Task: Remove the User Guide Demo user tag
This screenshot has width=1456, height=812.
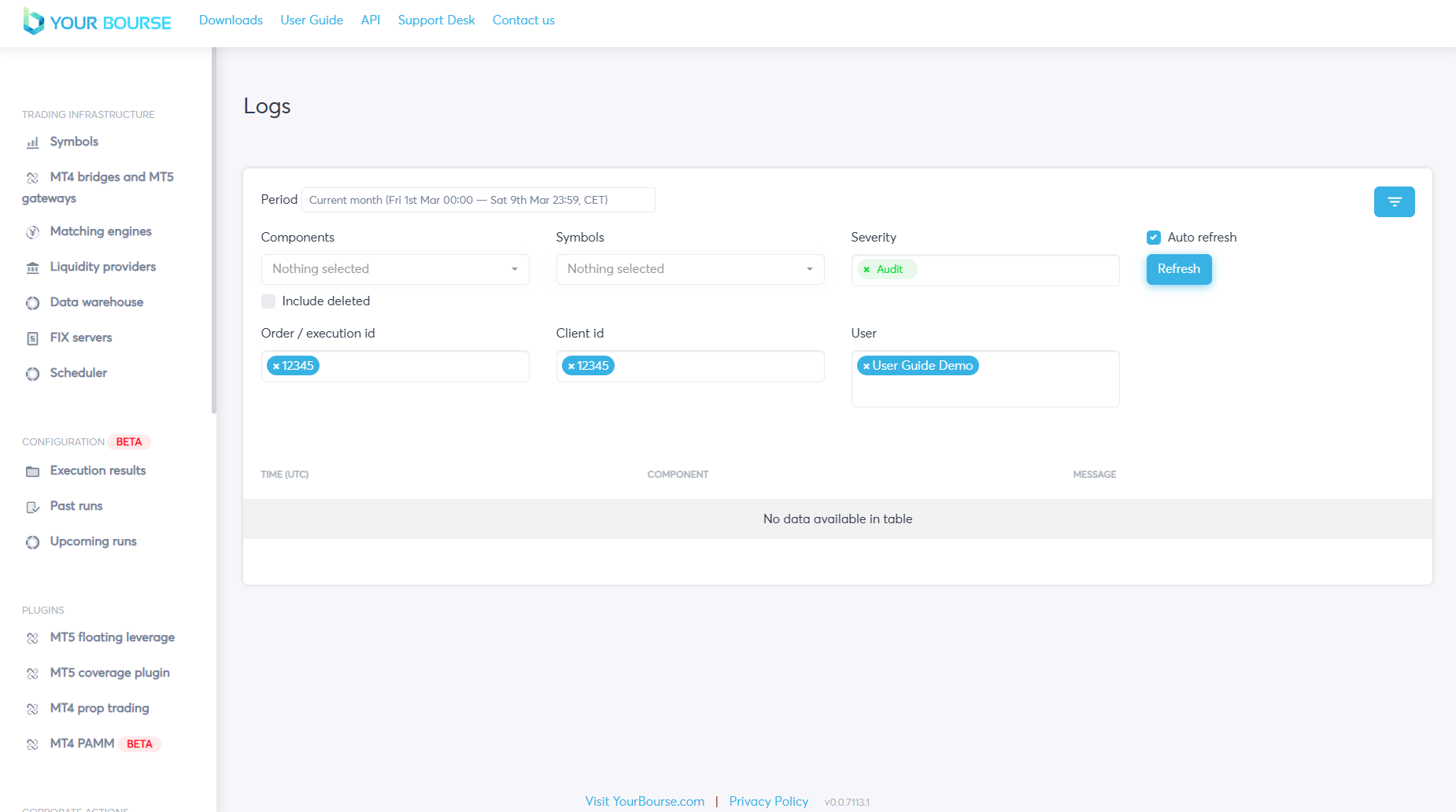Action: click(x=866, y=366)
